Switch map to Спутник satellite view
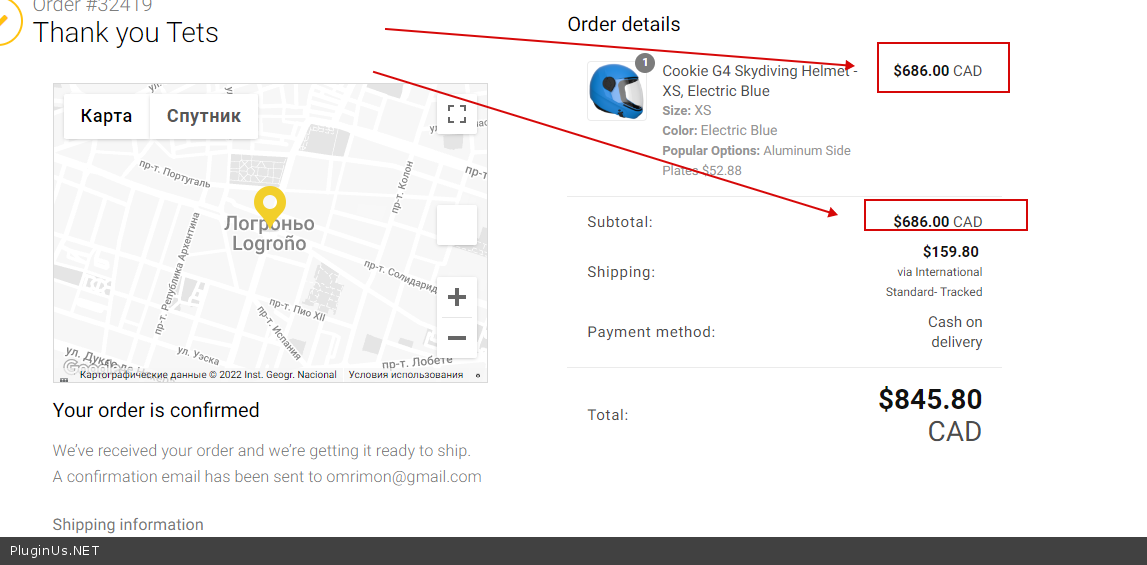Screen dimensions: 1147x565 (204, 116)
